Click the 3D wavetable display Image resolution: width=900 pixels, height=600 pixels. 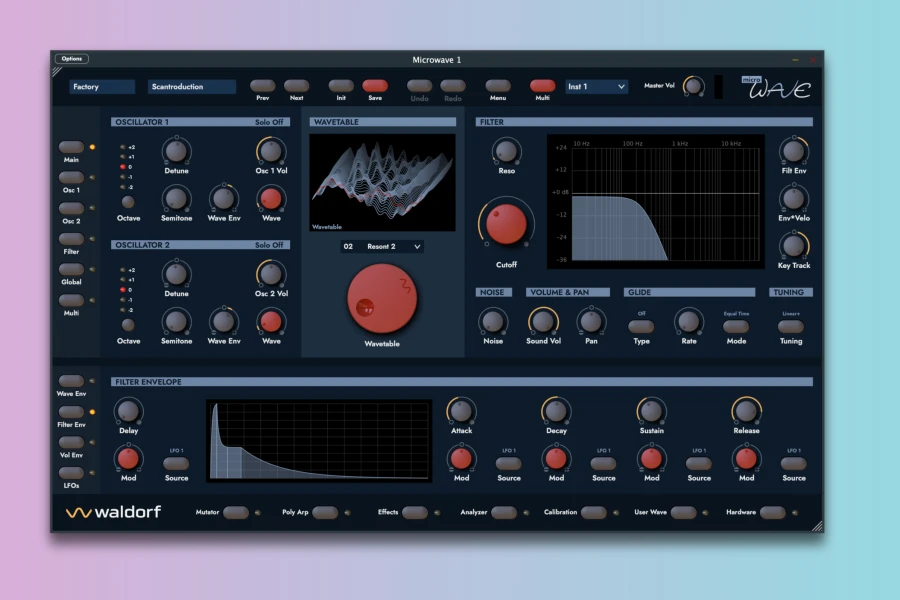point(382,183)
